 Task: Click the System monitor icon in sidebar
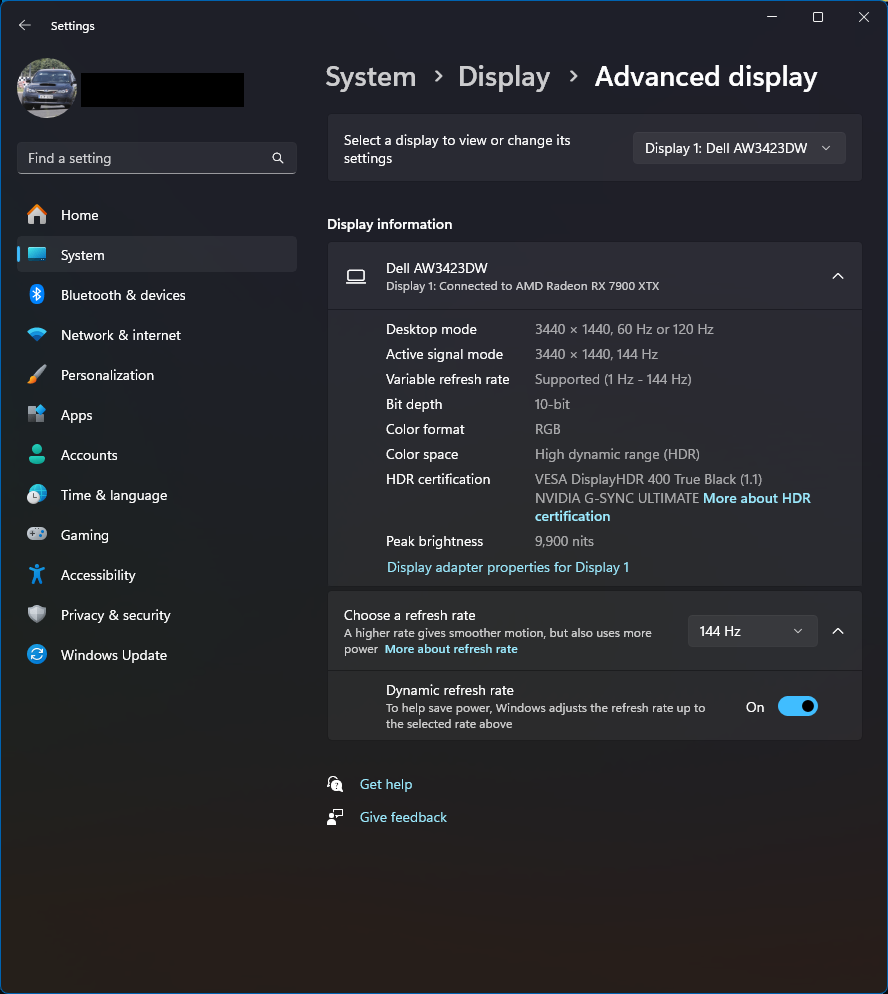click(x=37, y=255)
